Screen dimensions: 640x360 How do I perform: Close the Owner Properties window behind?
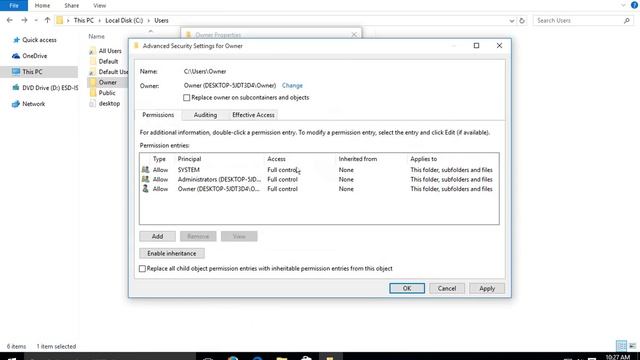pos(354,35)
